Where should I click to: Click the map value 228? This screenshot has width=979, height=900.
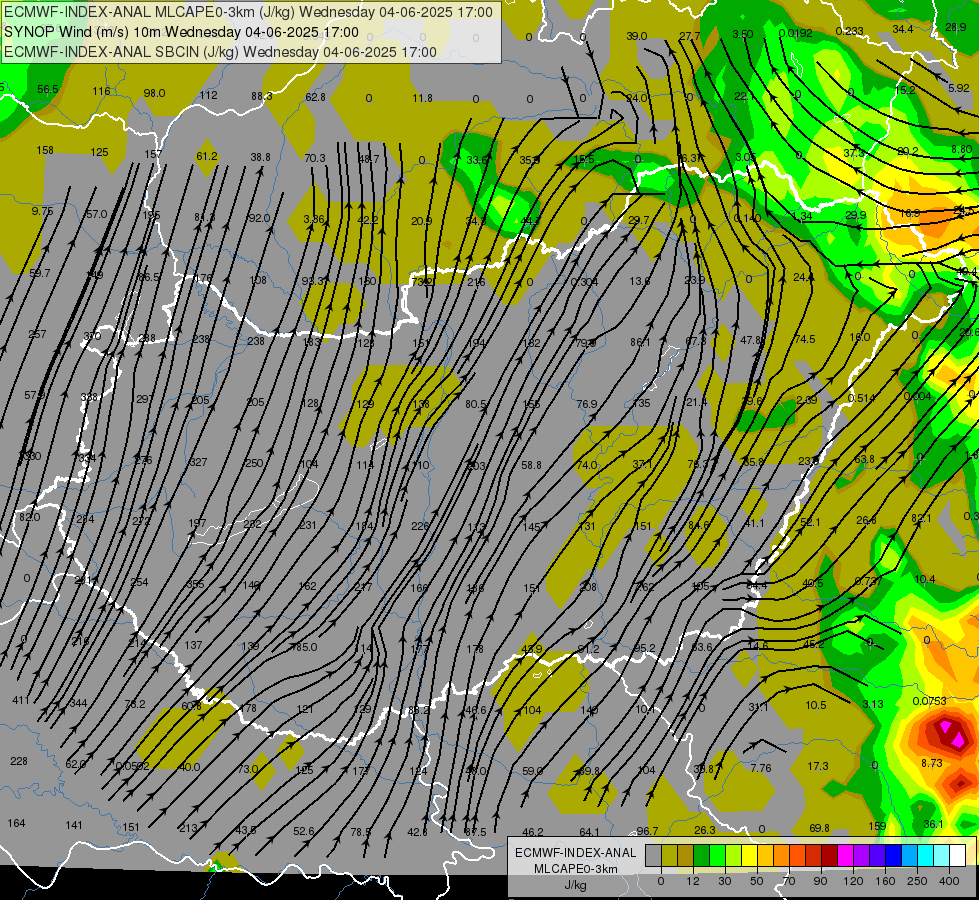click(x=19, y=761)
